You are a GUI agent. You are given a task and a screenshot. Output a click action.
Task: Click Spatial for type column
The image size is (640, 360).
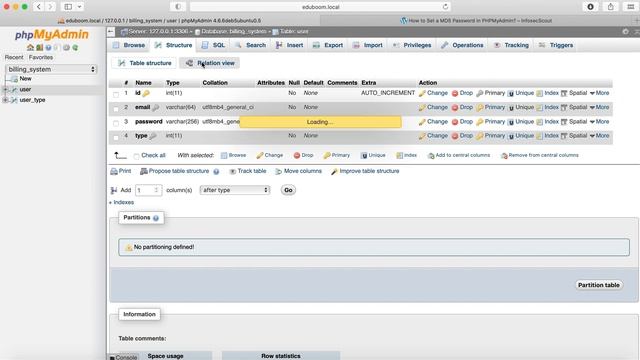[574, 136]
